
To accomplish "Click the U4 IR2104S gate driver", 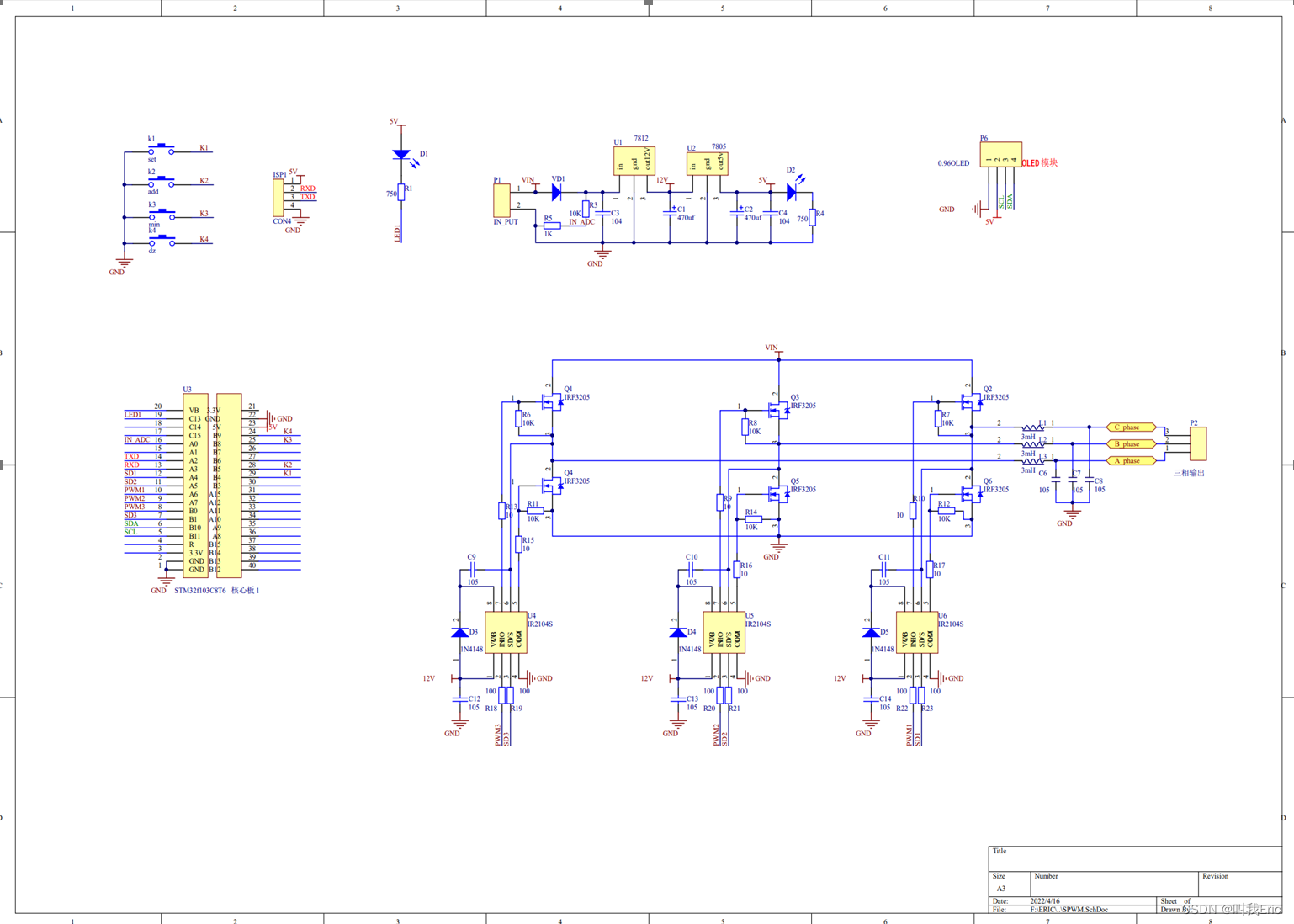I will click(506, 633).
